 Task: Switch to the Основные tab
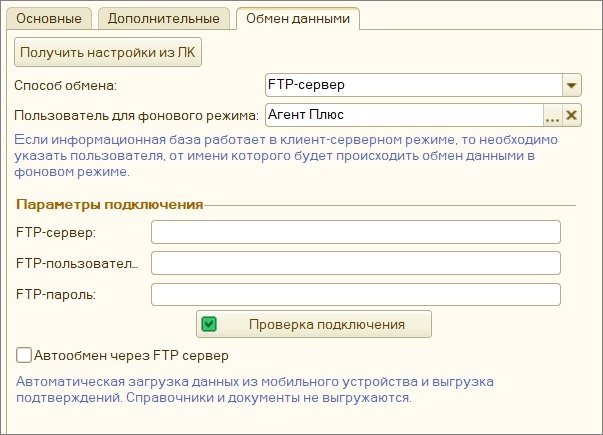[x=49, y=18]
